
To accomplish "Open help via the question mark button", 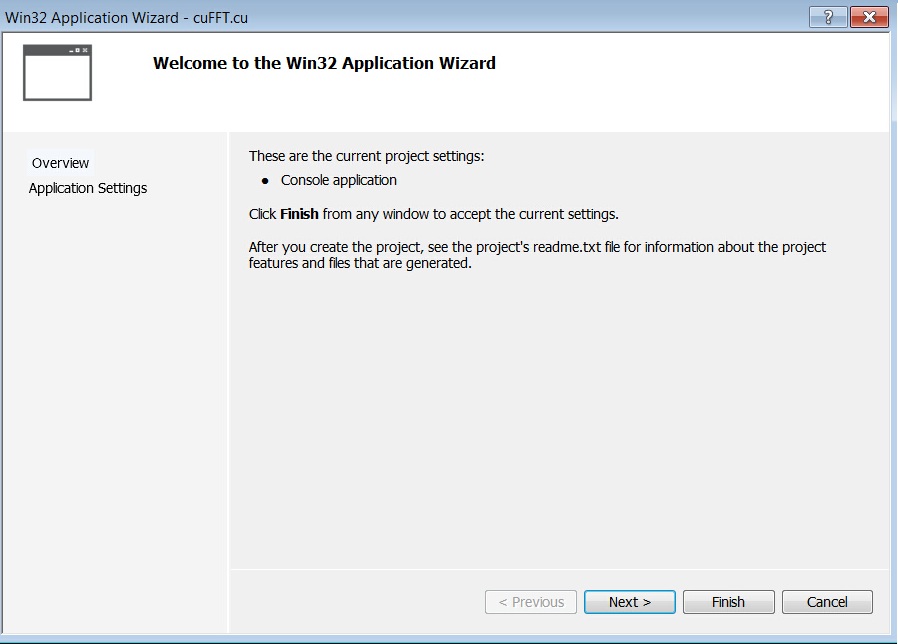I will pos(828,17).
